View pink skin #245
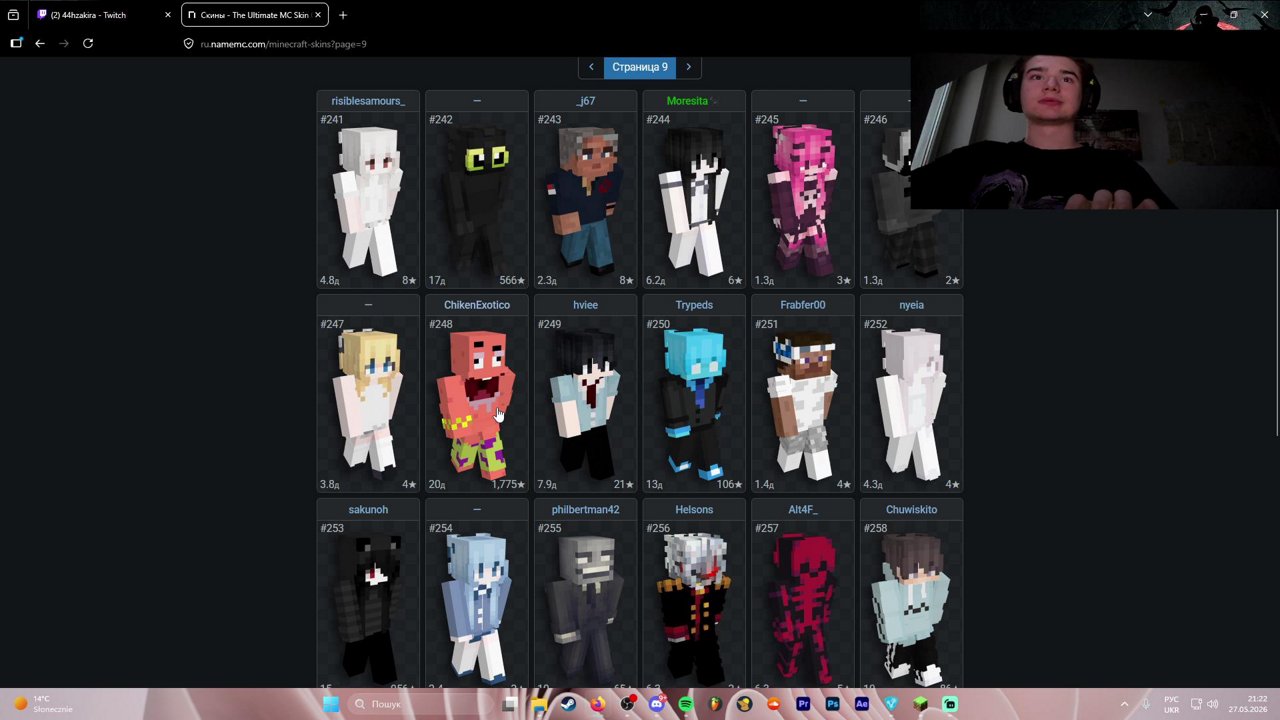 point(803,200)
